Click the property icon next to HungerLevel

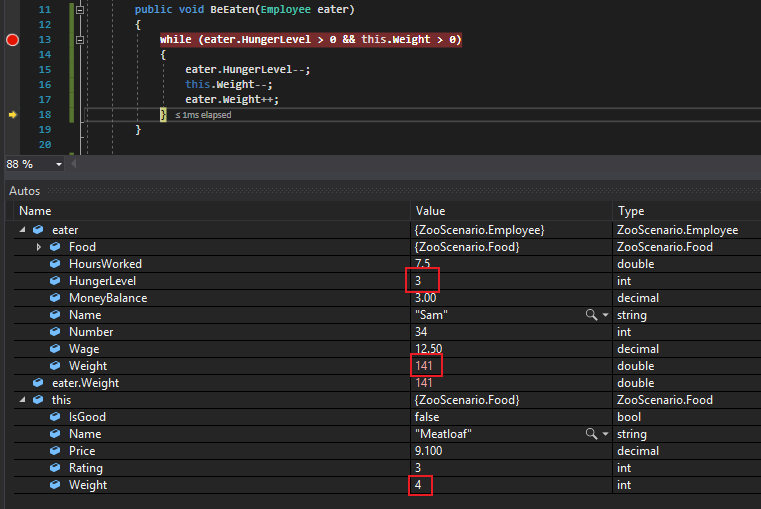(x=55, y=281)
